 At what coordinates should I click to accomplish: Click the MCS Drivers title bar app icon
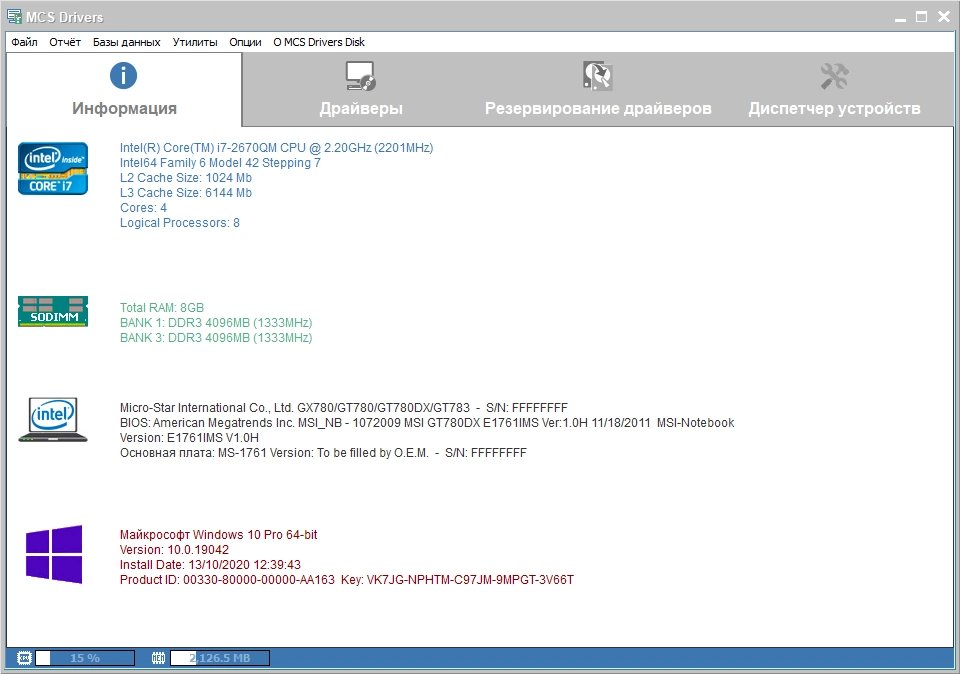[14, 17]
